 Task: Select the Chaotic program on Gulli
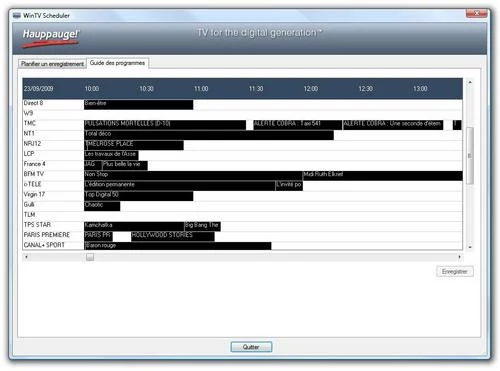click(102, 206)
